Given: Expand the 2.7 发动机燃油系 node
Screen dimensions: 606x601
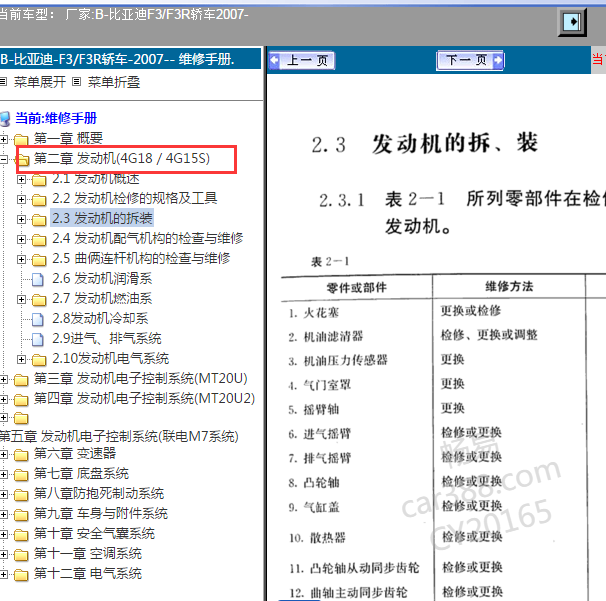Looking at the screenshot, I should coord(22,300).
